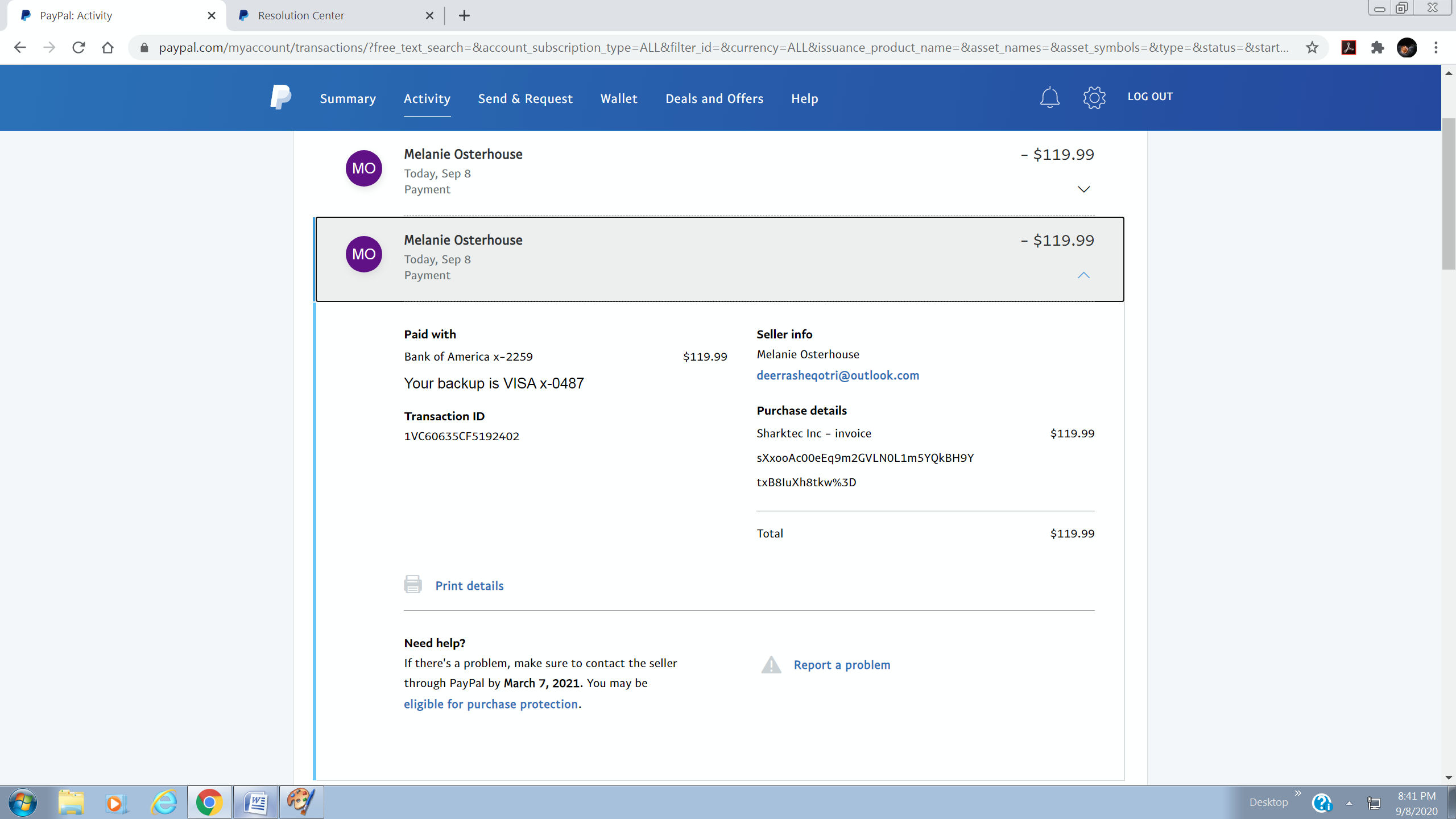This screenshot has height=819, width=1456.
Task: Open eligible for purchase protection link
Action: [491, 704]
